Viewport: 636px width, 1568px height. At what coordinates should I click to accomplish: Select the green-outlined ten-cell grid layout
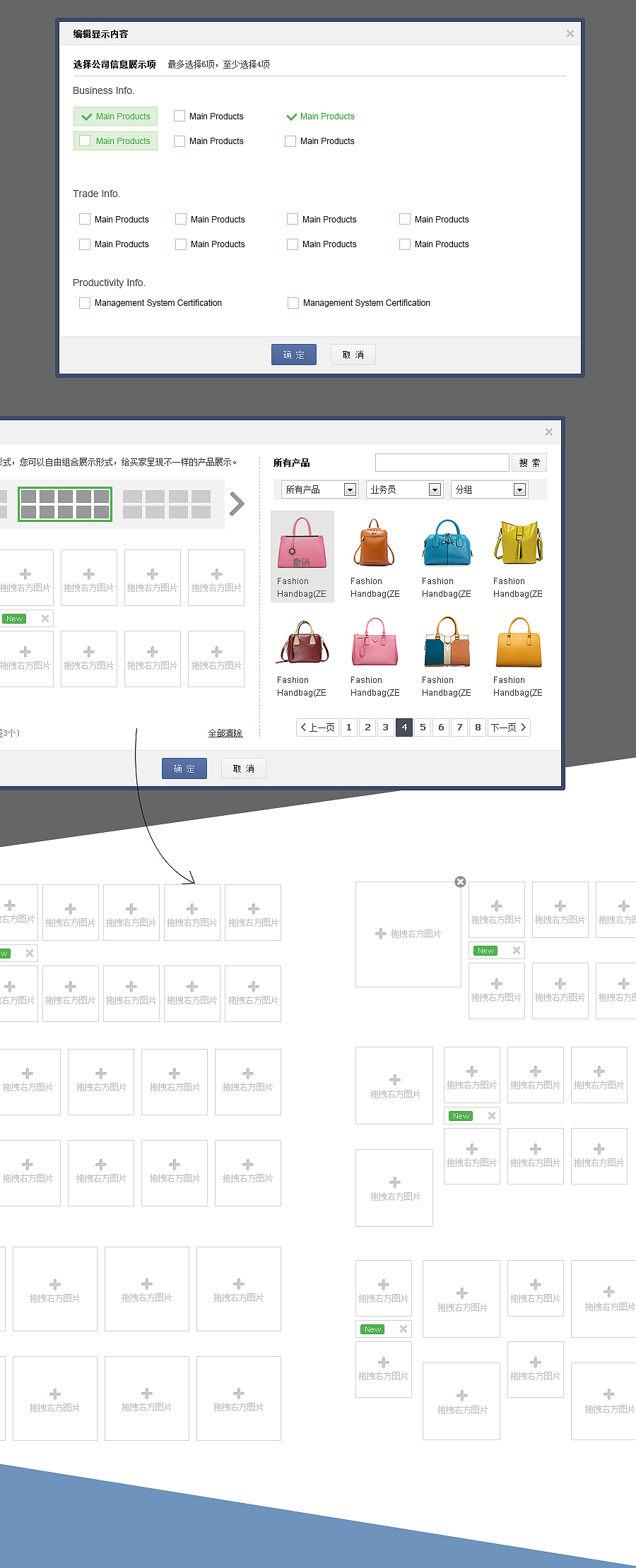pyautogui.click(x=65, y=504)
